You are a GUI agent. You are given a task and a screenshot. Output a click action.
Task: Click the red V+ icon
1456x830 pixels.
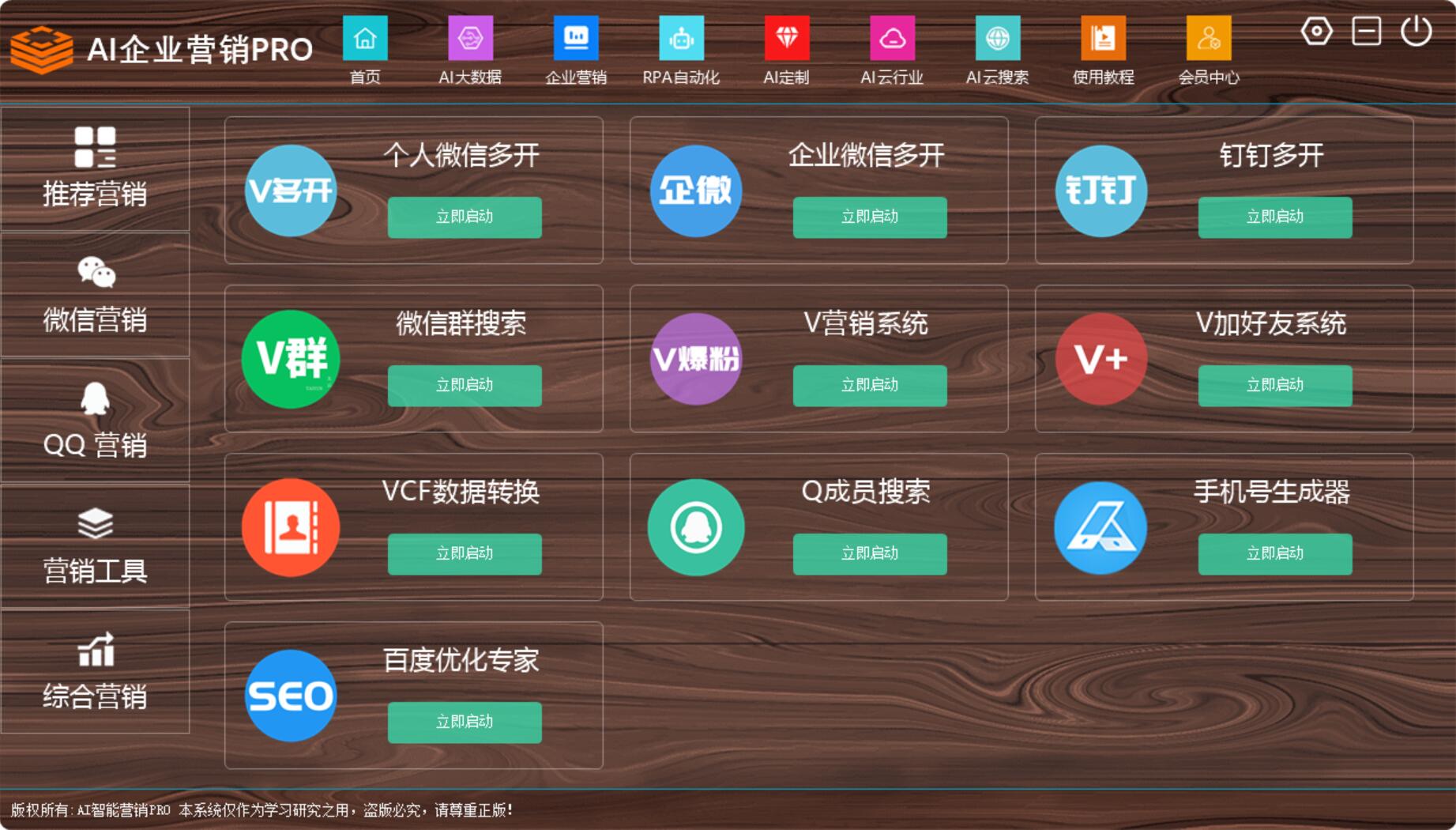[1100, 359]
